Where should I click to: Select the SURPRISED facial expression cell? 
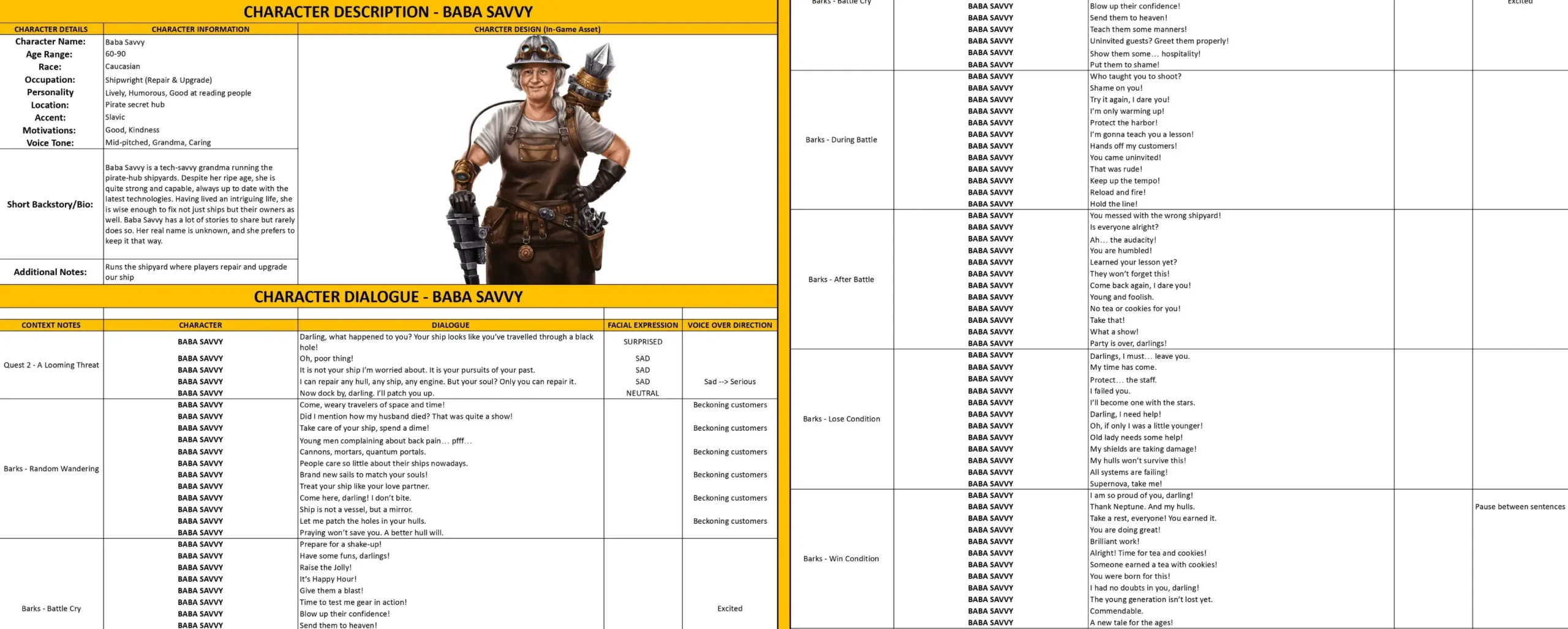tap(643, 342)
